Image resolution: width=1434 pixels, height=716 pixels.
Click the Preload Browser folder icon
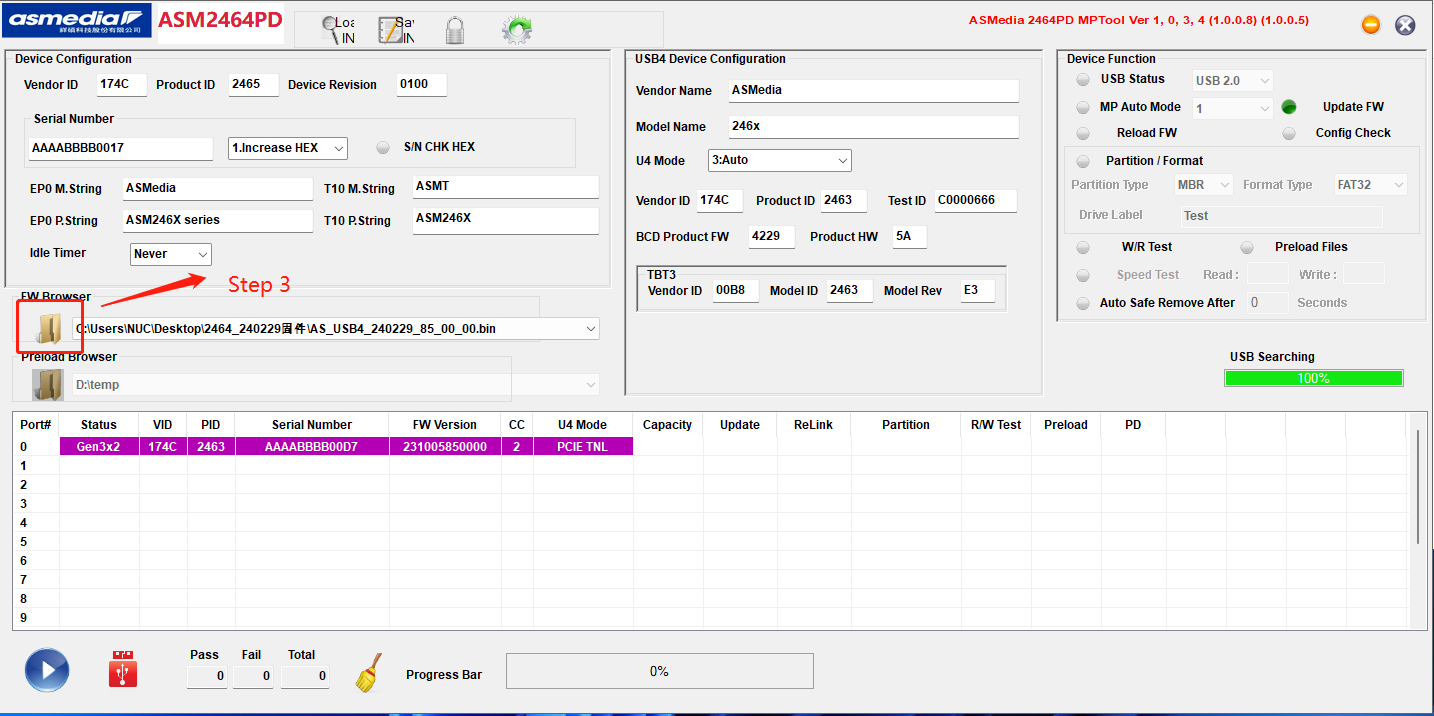48,384
